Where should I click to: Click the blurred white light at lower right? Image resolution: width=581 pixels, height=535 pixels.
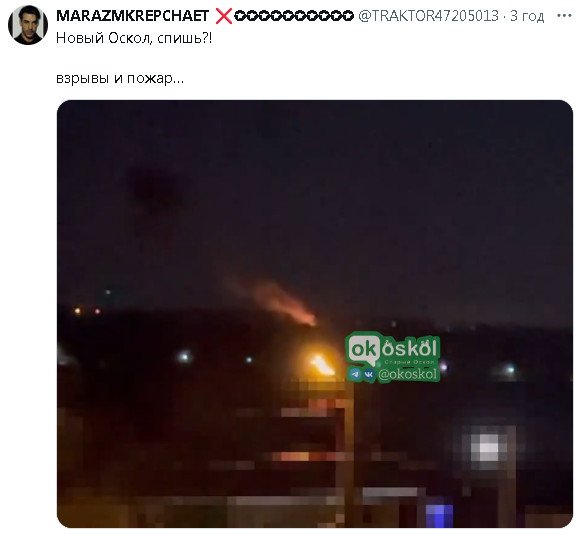[x=488, y=448]
